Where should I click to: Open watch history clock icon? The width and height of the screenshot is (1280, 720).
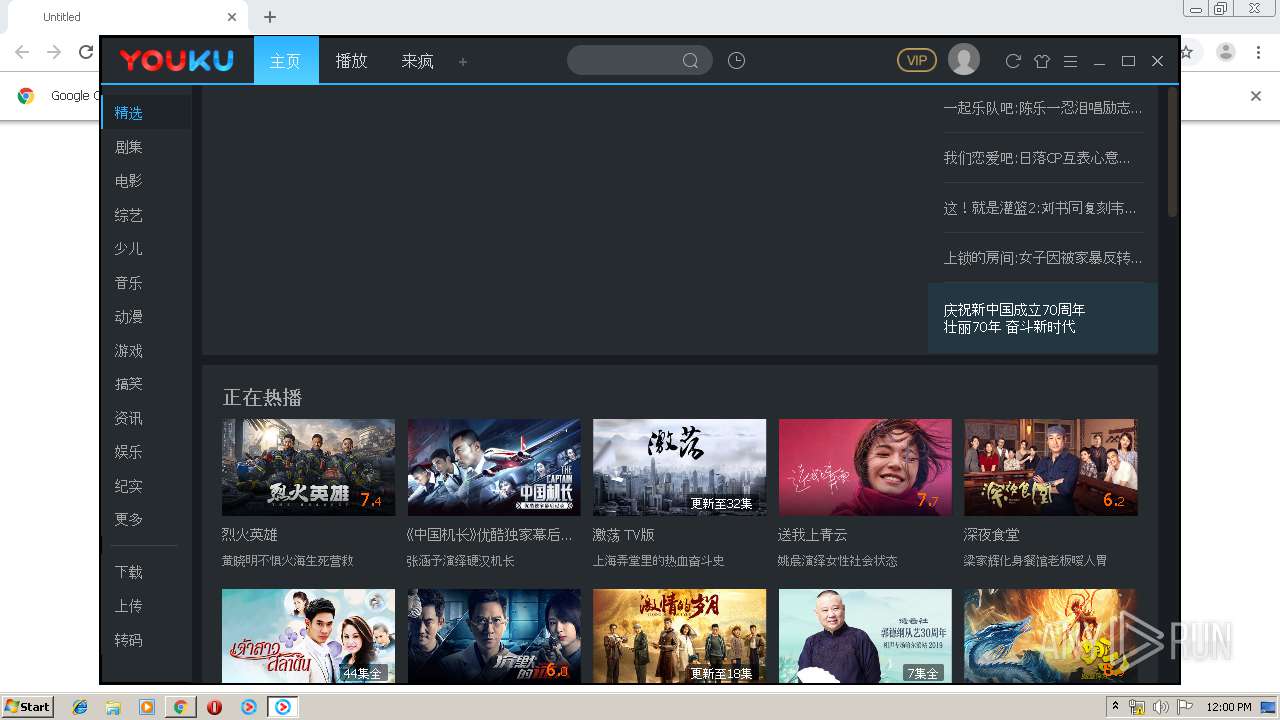736,61
